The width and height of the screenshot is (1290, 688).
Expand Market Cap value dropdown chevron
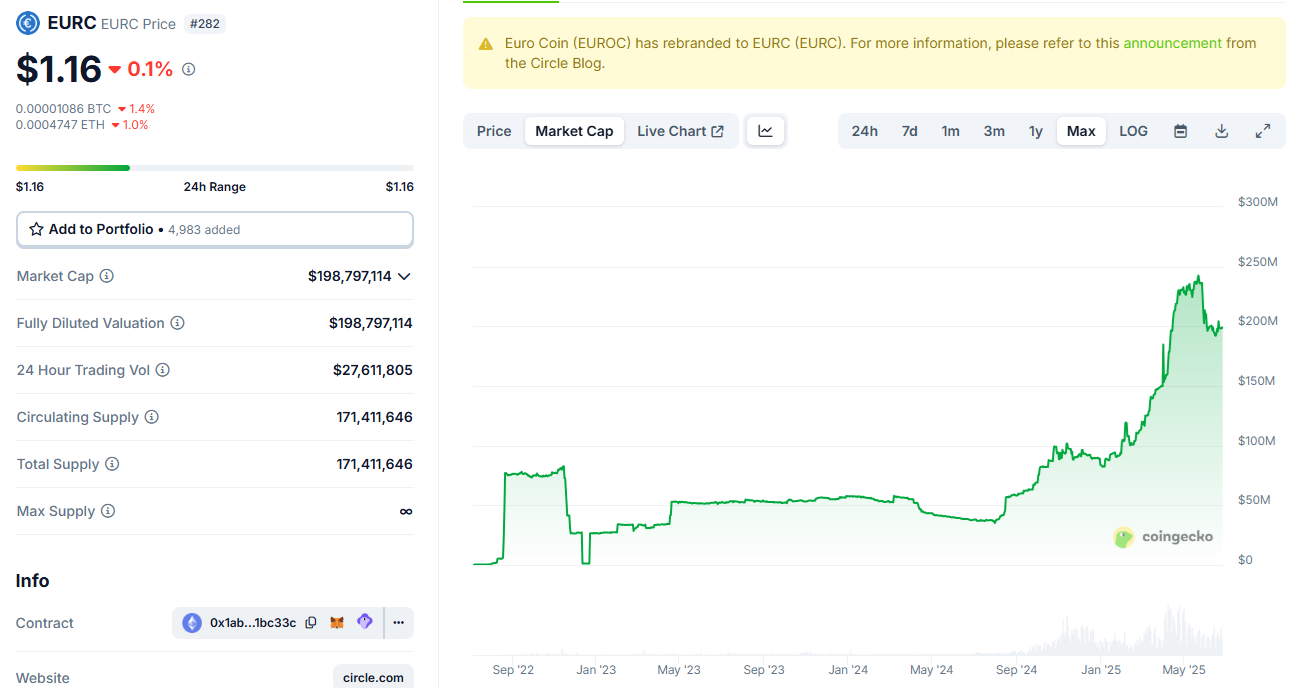[x=404, y=277]
